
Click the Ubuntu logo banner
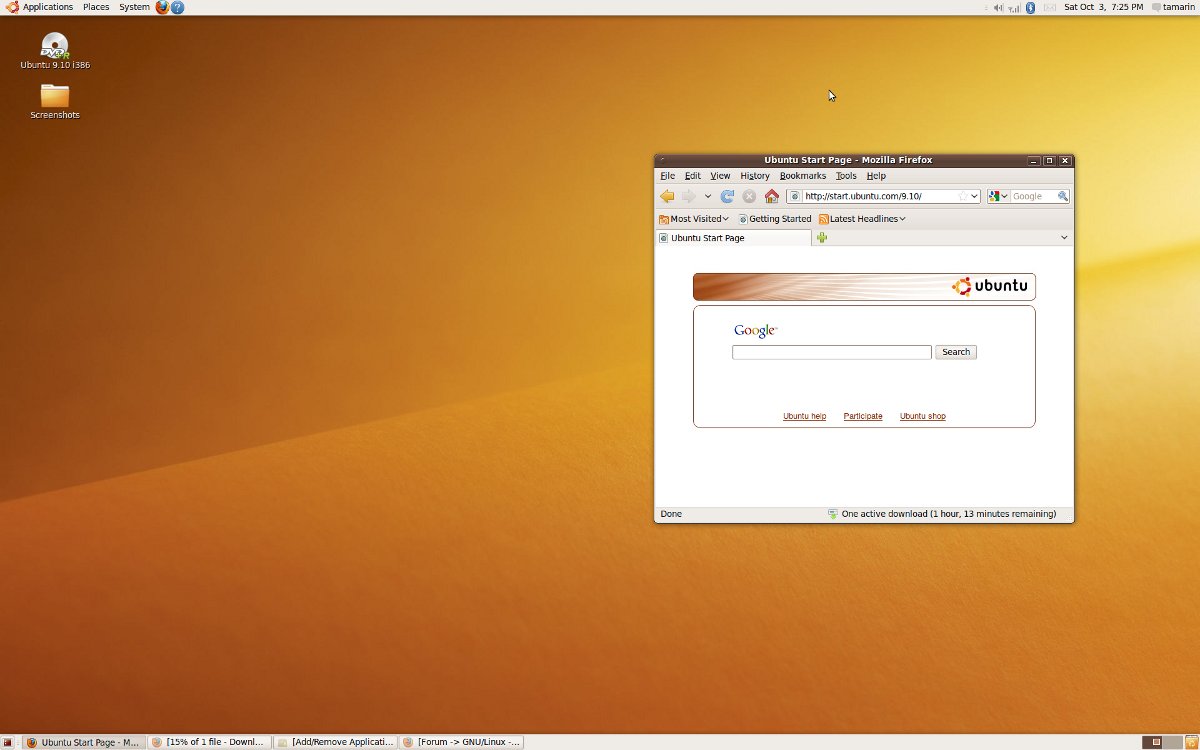tap(864, 287)
